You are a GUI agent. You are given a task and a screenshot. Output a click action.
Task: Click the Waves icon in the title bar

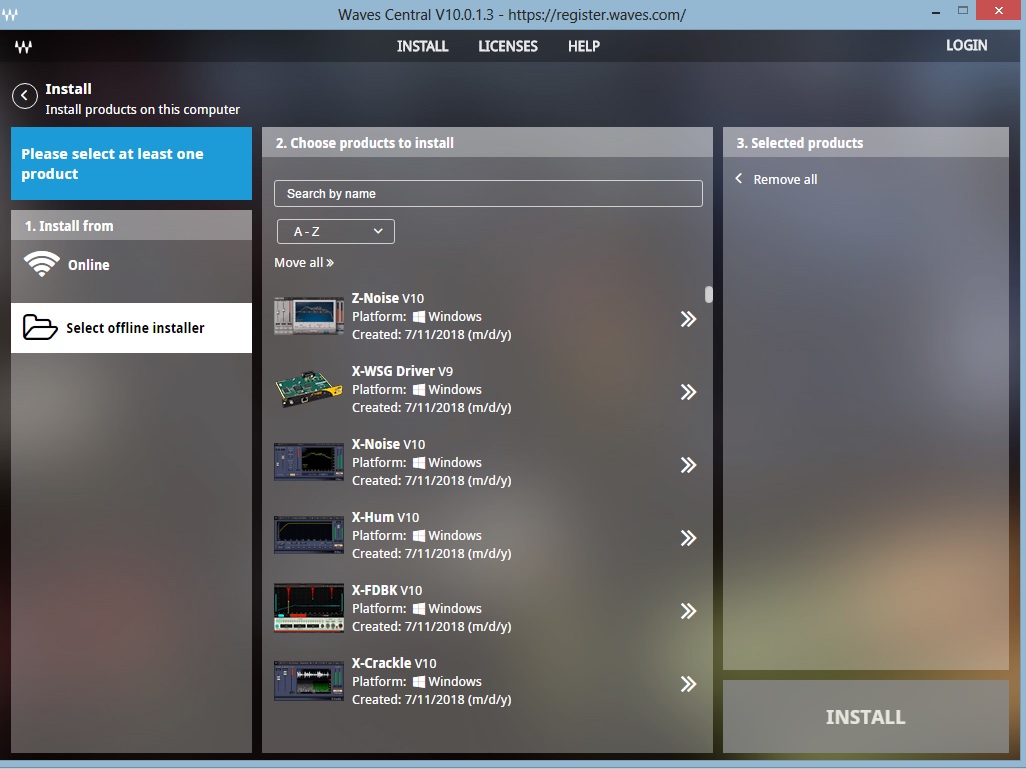tap(10, 14)
